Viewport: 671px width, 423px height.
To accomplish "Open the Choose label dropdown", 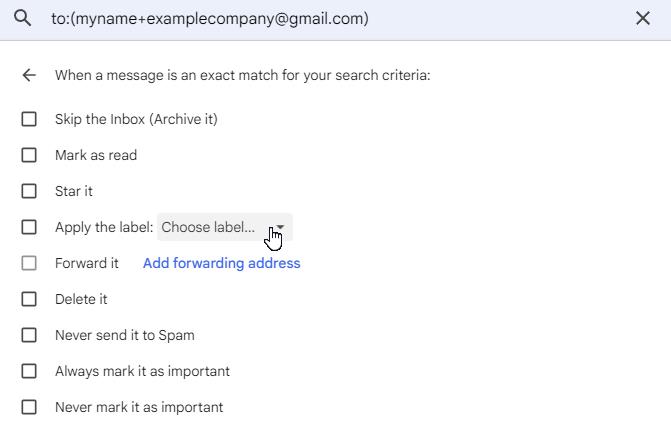I will pos(224,227).
